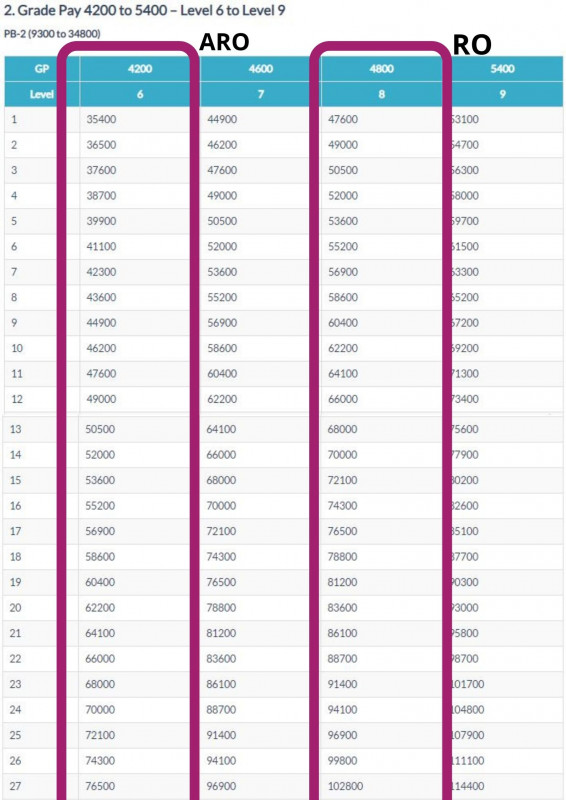Click the 5400 grade pay header

(502, 69)
